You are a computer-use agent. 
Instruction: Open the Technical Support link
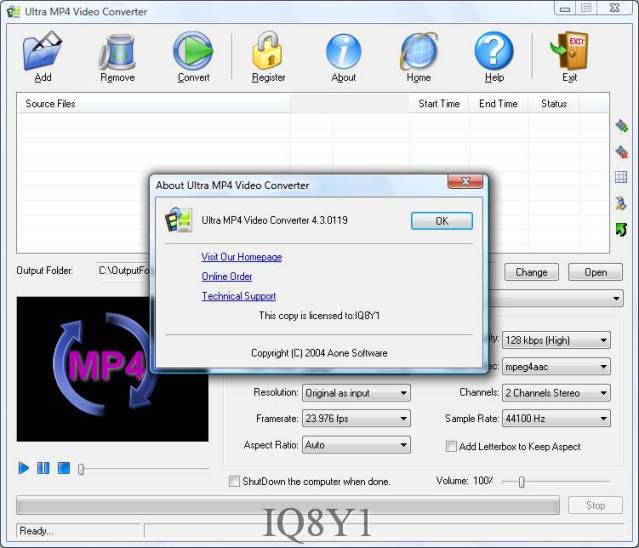coord(239,296)
